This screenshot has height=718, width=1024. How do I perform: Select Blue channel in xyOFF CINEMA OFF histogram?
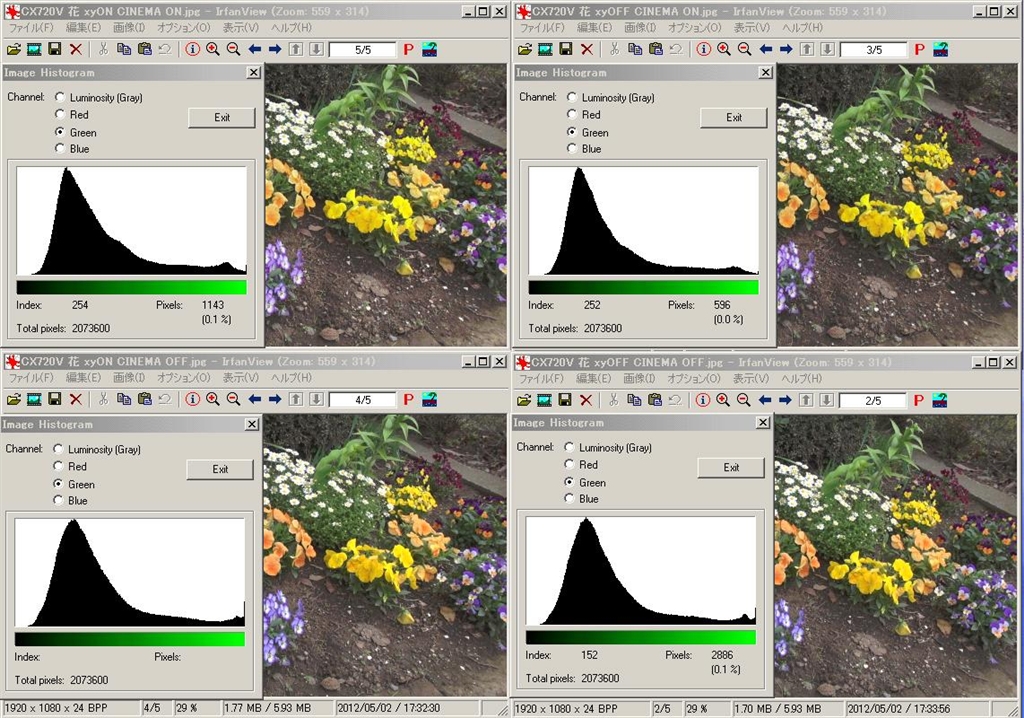(x=569, y=498)
